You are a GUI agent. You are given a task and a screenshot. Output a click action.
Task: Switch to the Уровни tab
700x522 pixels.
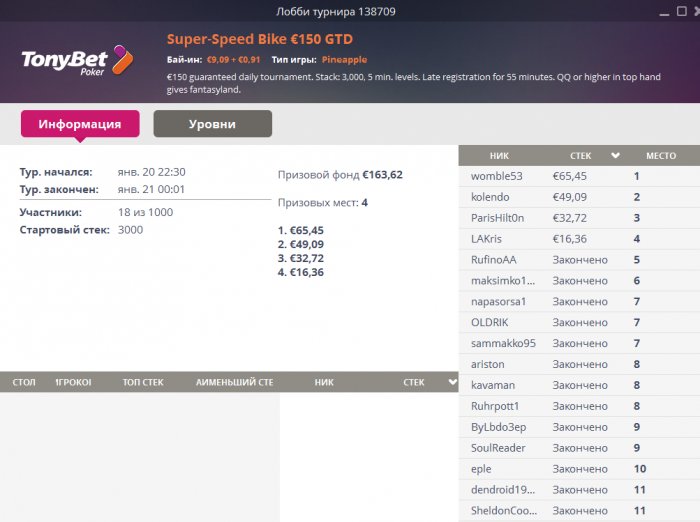click(x=212, y=124)
